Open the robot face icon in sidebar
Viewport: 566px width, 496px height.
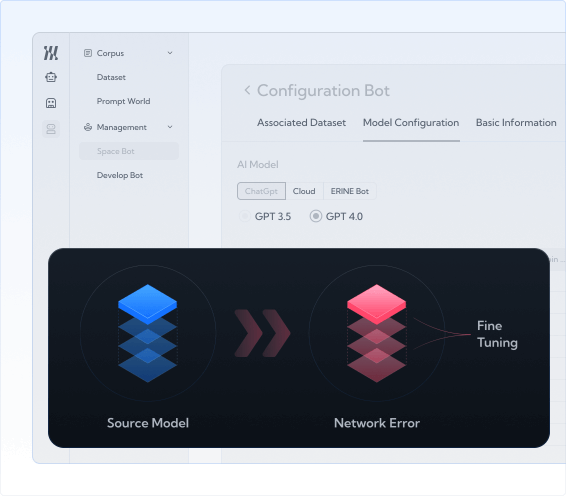coord(51,77)
